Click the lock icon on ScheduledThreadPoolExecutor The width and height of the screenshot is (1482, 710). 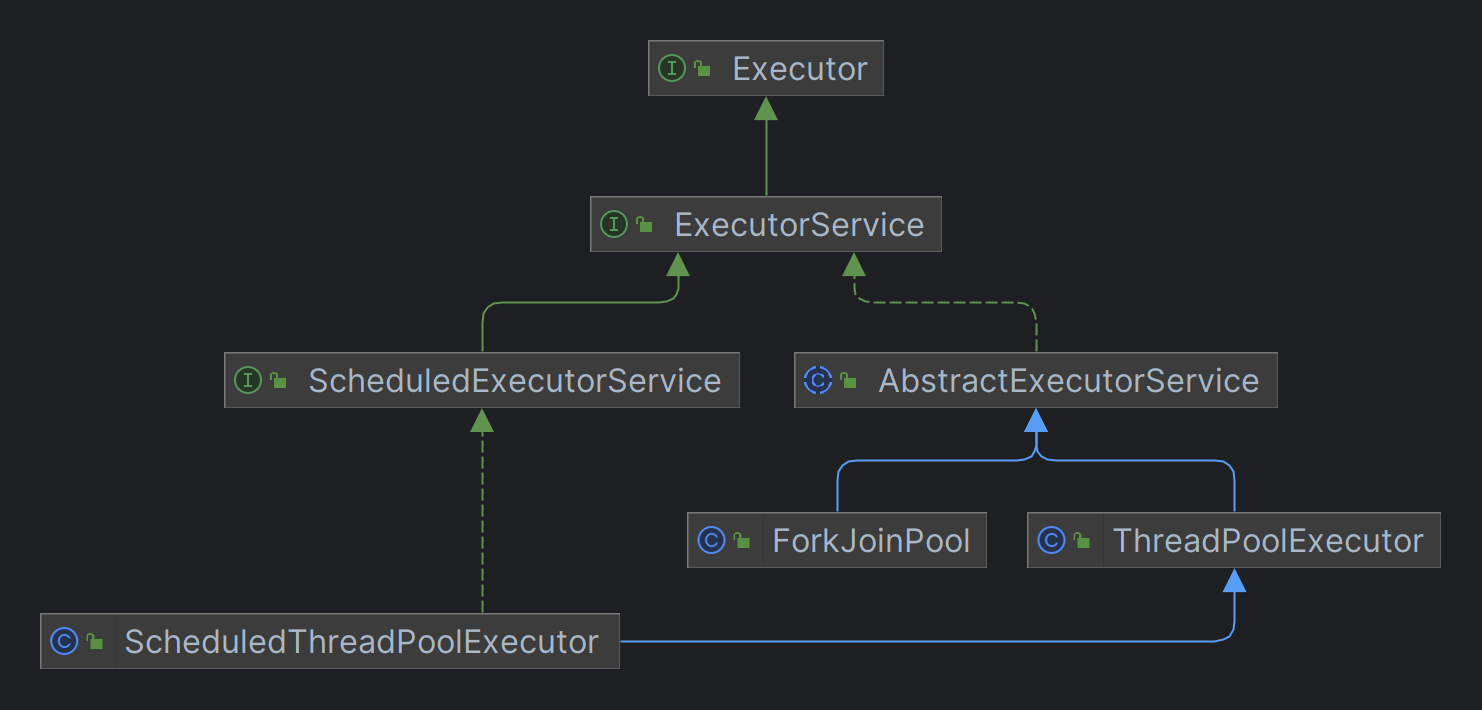(94, 642)
